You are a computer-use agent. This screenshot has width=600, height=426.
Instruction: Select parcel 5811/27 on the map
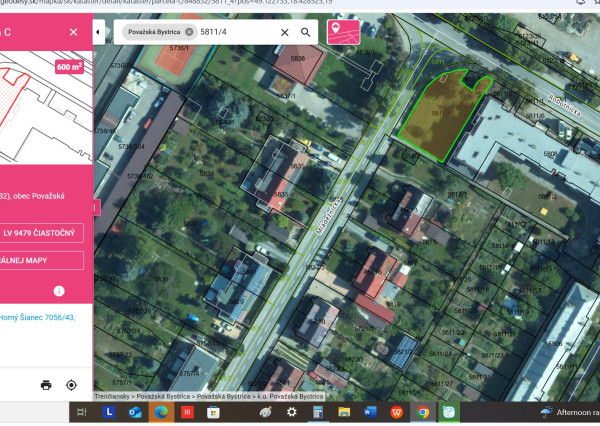pos(442,384)
